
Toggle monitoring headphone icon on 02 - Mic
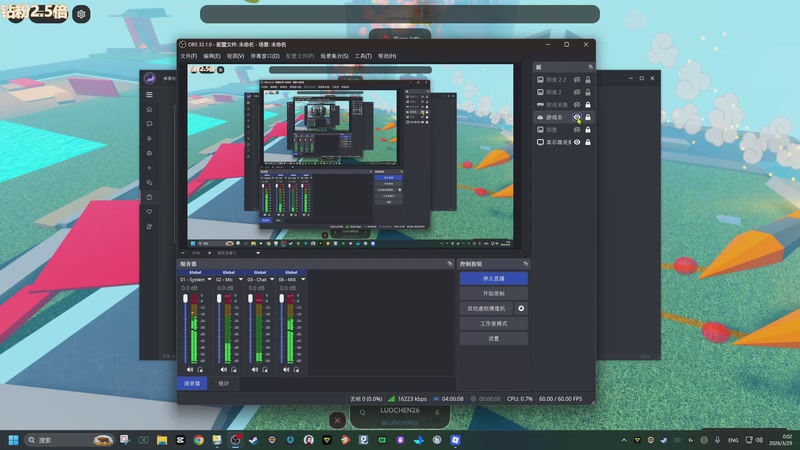pyautogui.click(x=234, y=369)
